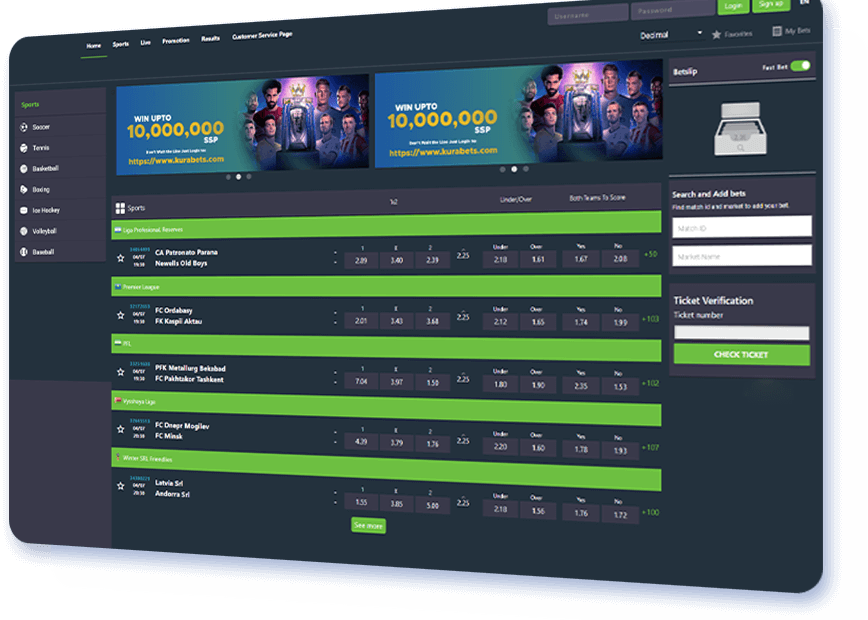The image size is (868, 620).
Task: Select the middle carousel dot under left banner
Action: 239,177
